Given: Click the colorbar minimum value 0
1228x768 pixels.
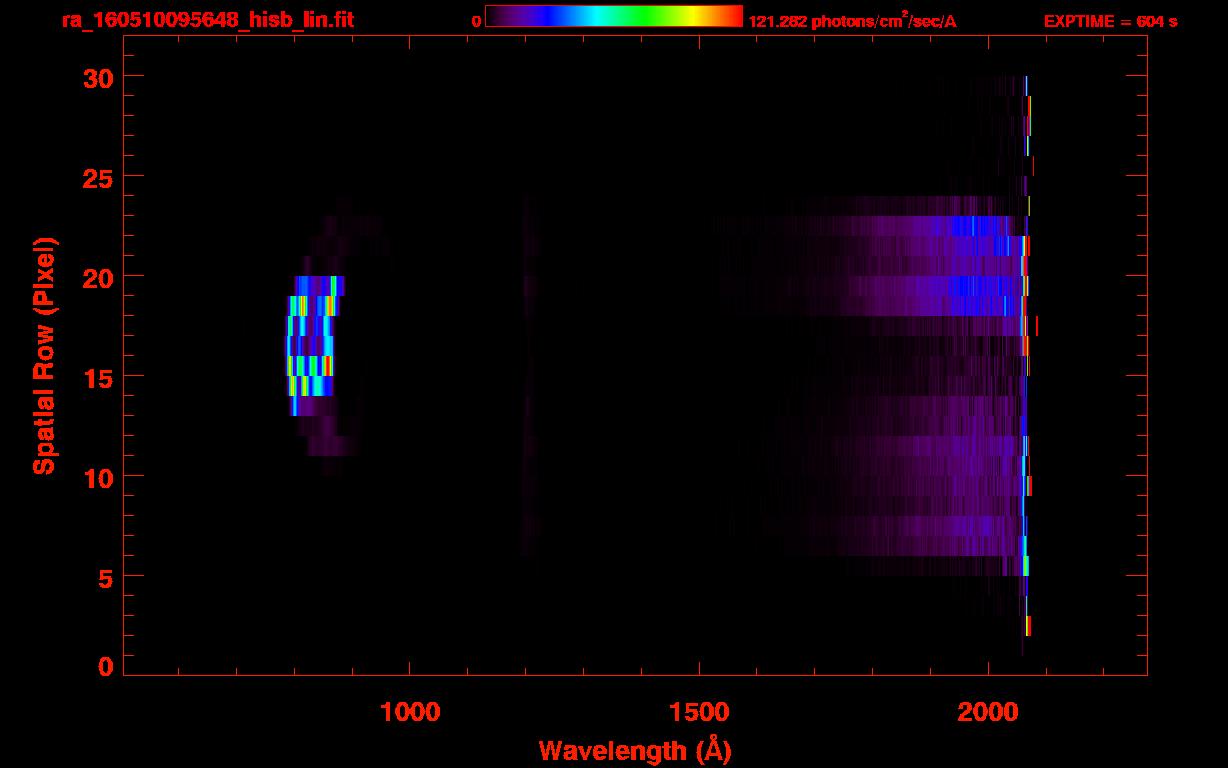Looking at the screenshot, I should tap(476, 21).
